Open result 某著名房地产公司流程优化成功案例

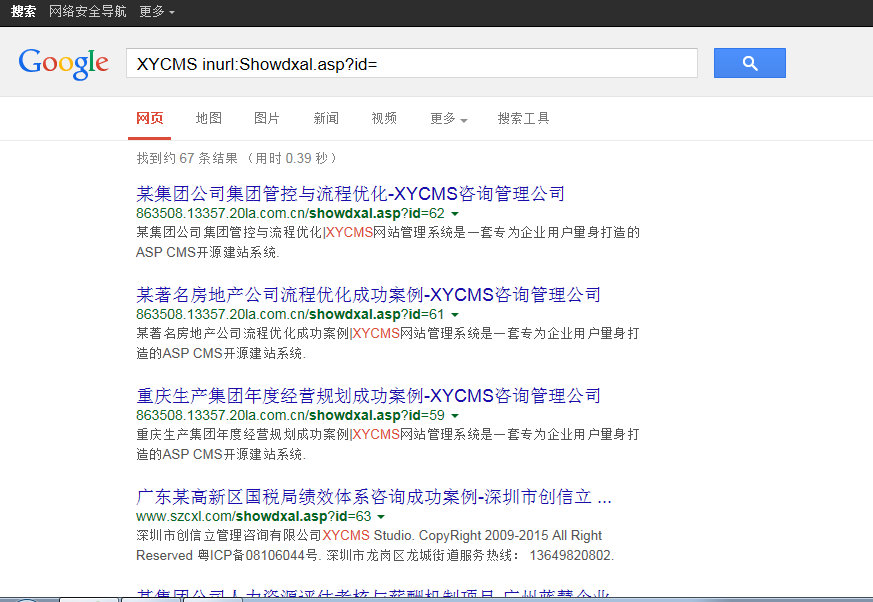coord(369,295)
